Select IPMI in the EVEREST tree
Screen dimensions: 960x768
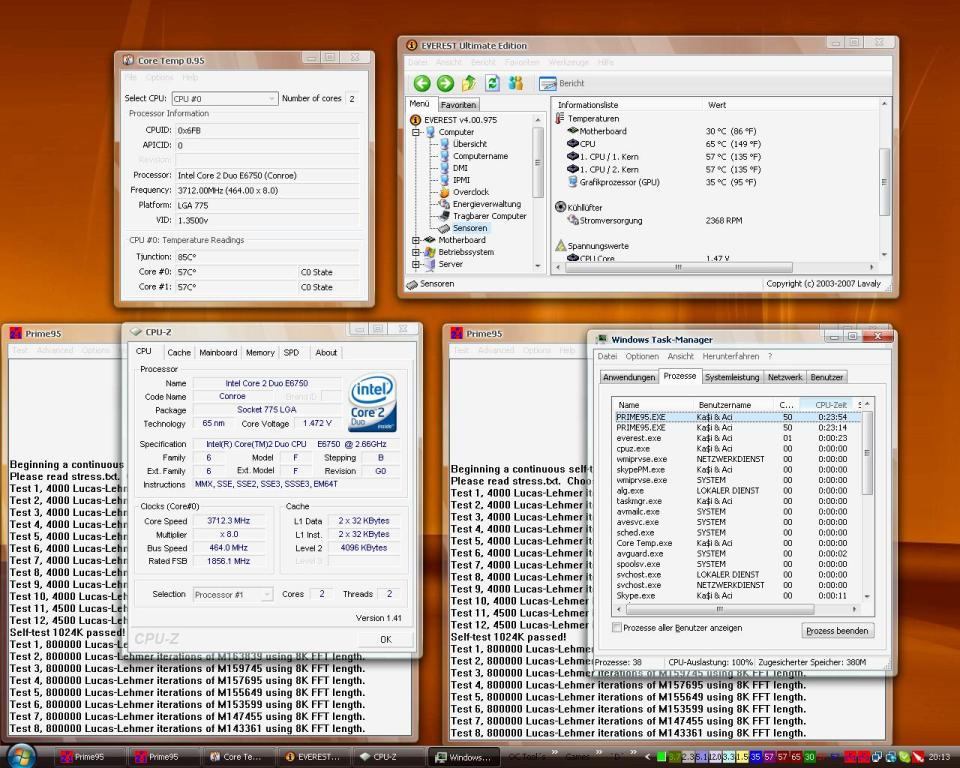point(461,180)
